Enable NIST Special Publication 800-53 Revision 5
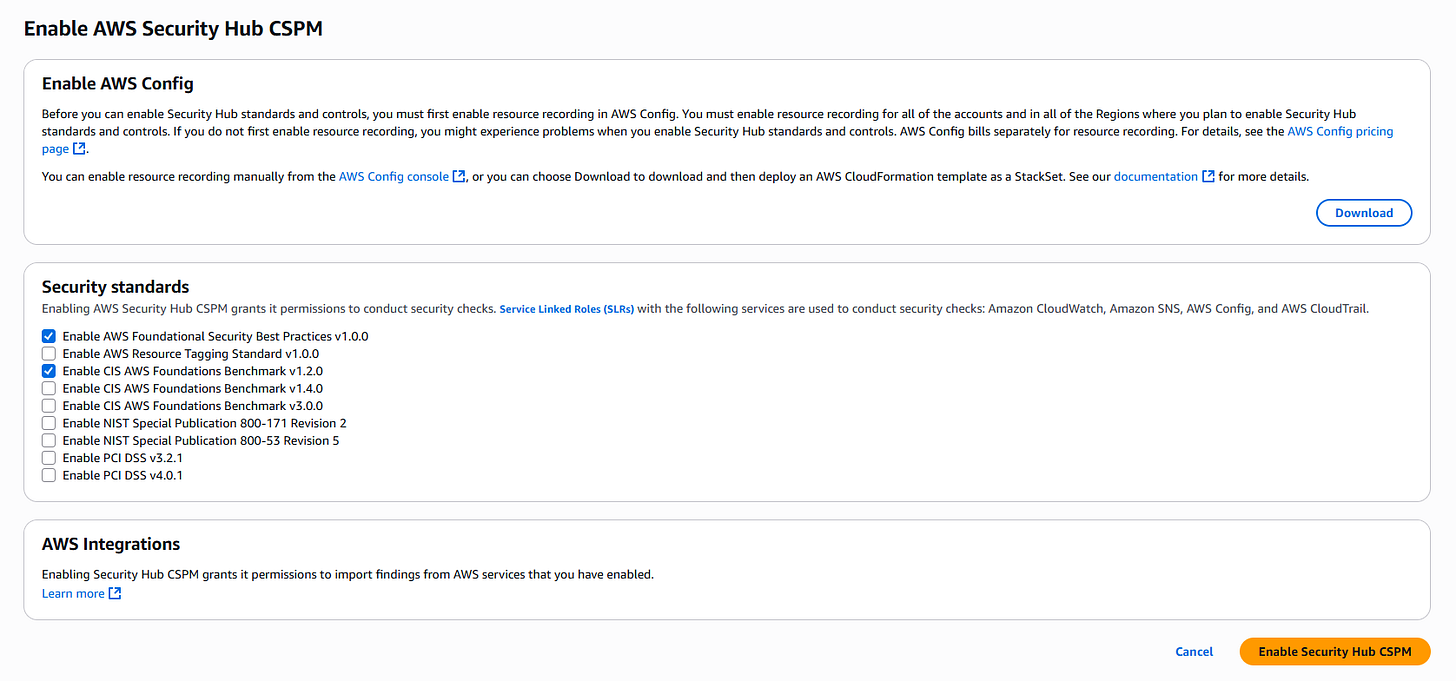Image resolution: width=1456 pixels, height=681 pixels. click(49, 440)
